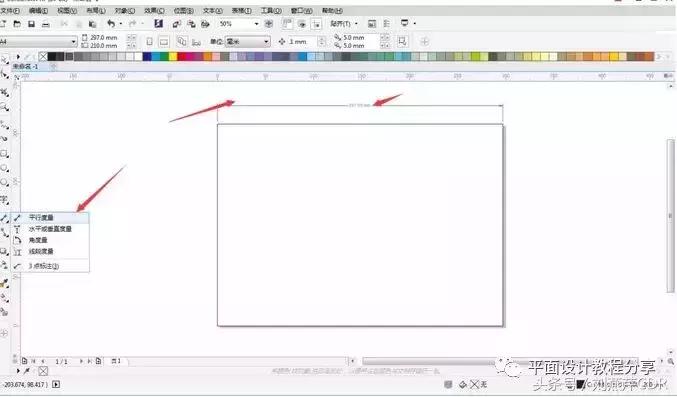This screenshot has height=397, width=677.
Task: Toggle apply layout to all pages
Action: point(182,41)
